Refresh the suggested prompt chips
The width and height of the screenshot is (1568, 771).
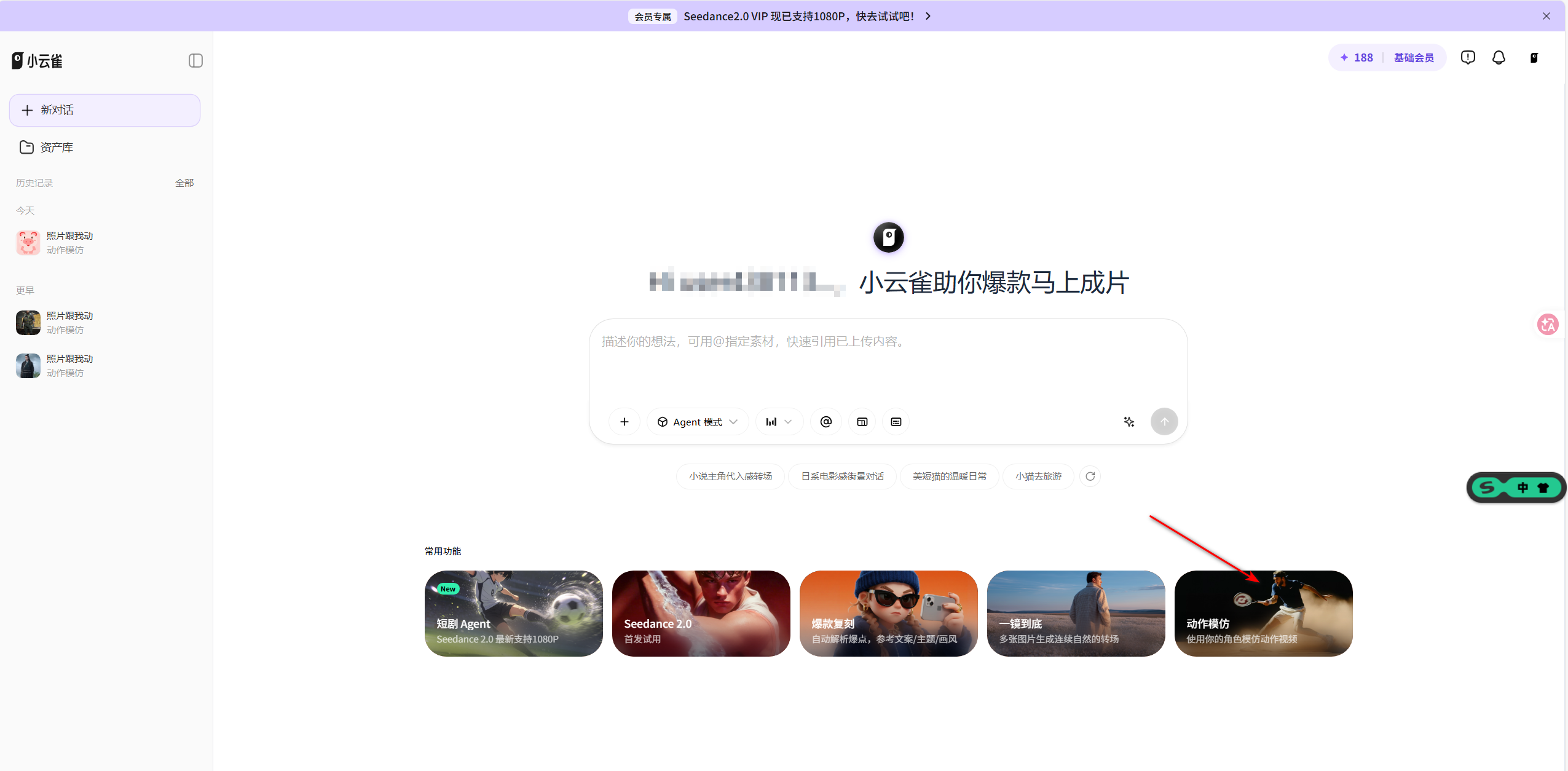pos(1090,476)
